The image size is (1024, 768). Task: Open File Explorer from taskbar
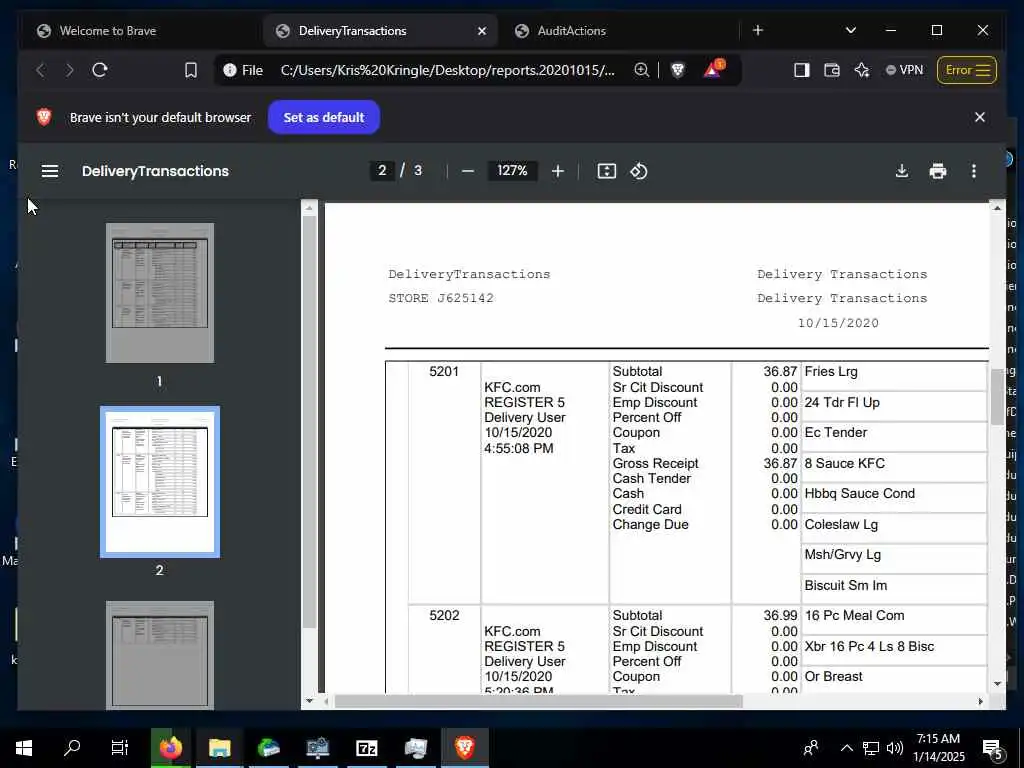coord(219,748)
